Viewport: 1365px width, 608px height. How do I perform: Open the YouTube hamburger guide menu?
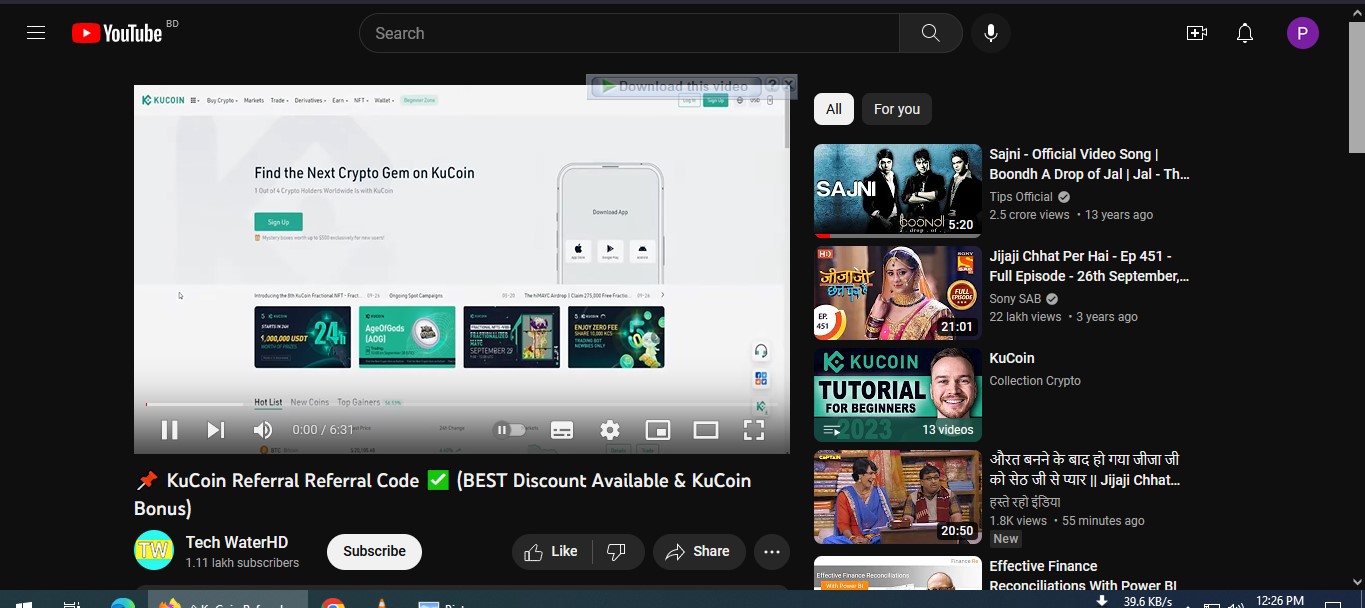click(x=36, y=33)
